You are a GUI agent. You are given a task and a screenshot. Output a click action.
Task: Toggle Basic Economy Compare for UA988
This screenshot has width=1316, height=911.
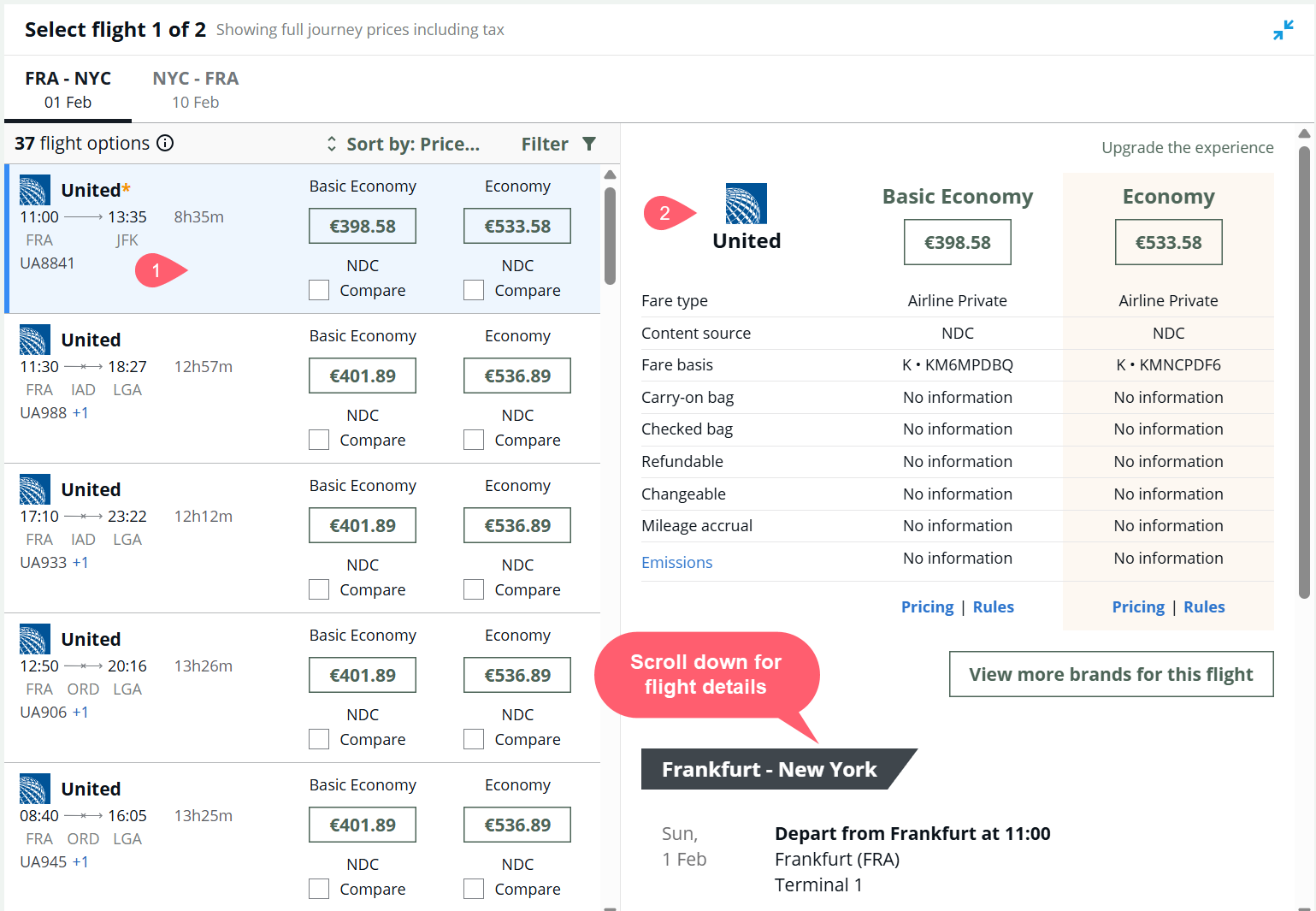(x=319, y=440)
